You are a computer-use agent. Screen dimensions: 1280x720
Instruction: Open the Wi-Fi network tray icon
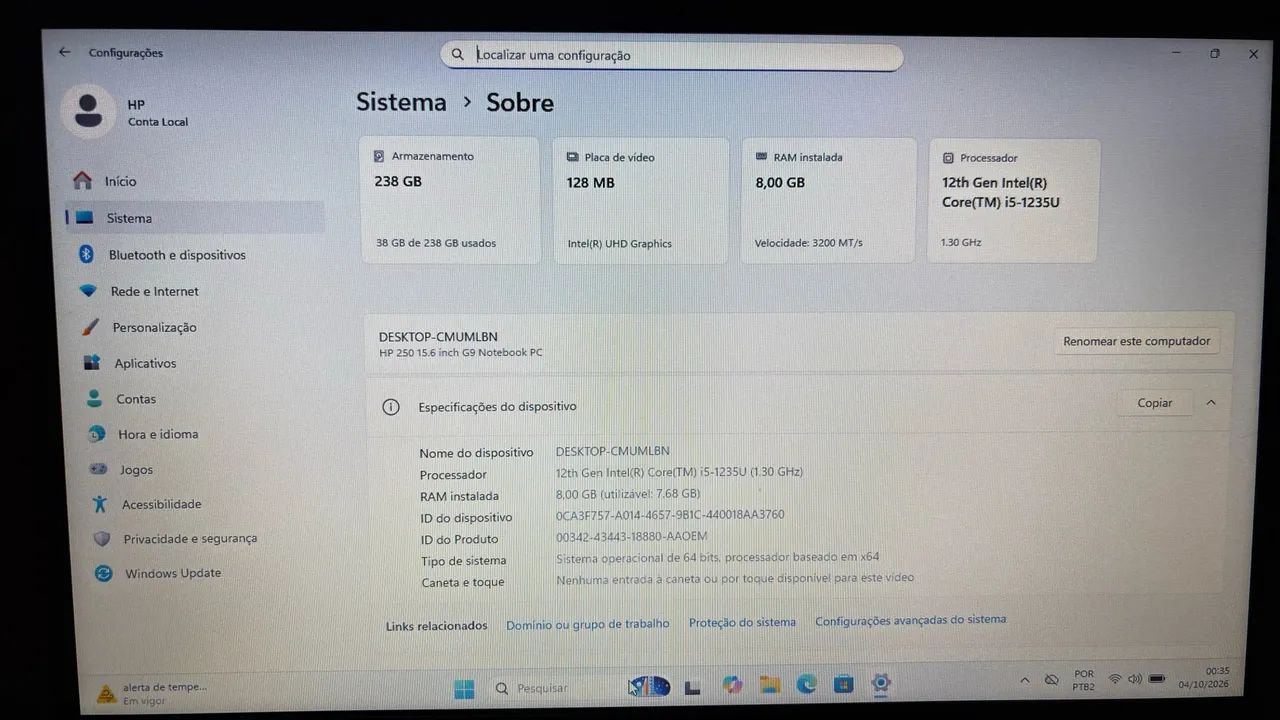point(1115,679)
